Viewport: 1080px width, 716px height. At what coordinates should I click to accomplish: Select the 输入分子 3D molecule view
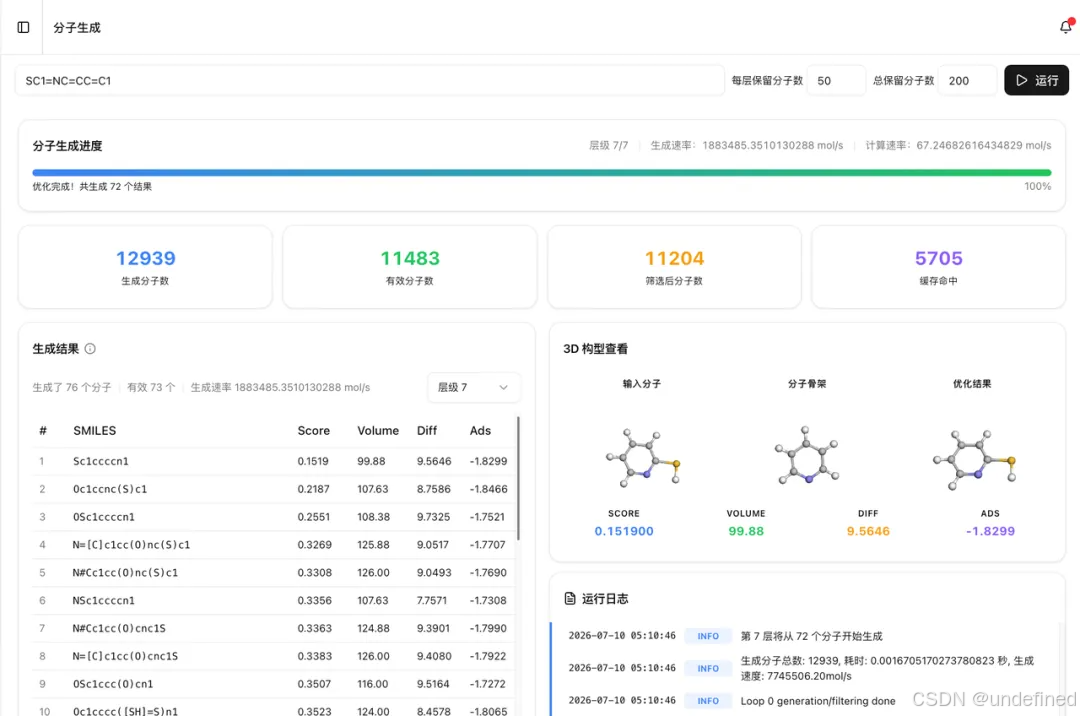(x=642, y=456)
